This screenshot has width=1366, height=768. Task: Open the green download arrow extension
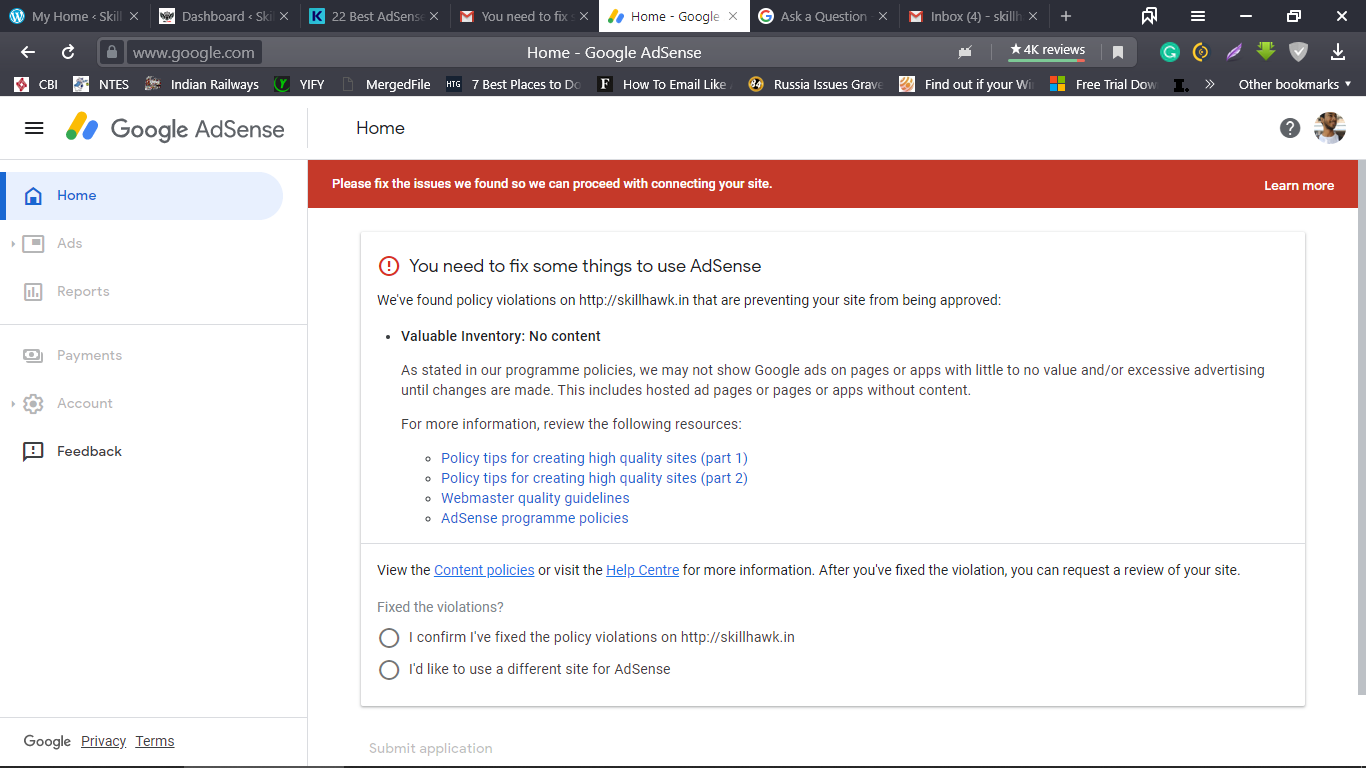[x=1266, y=51]
